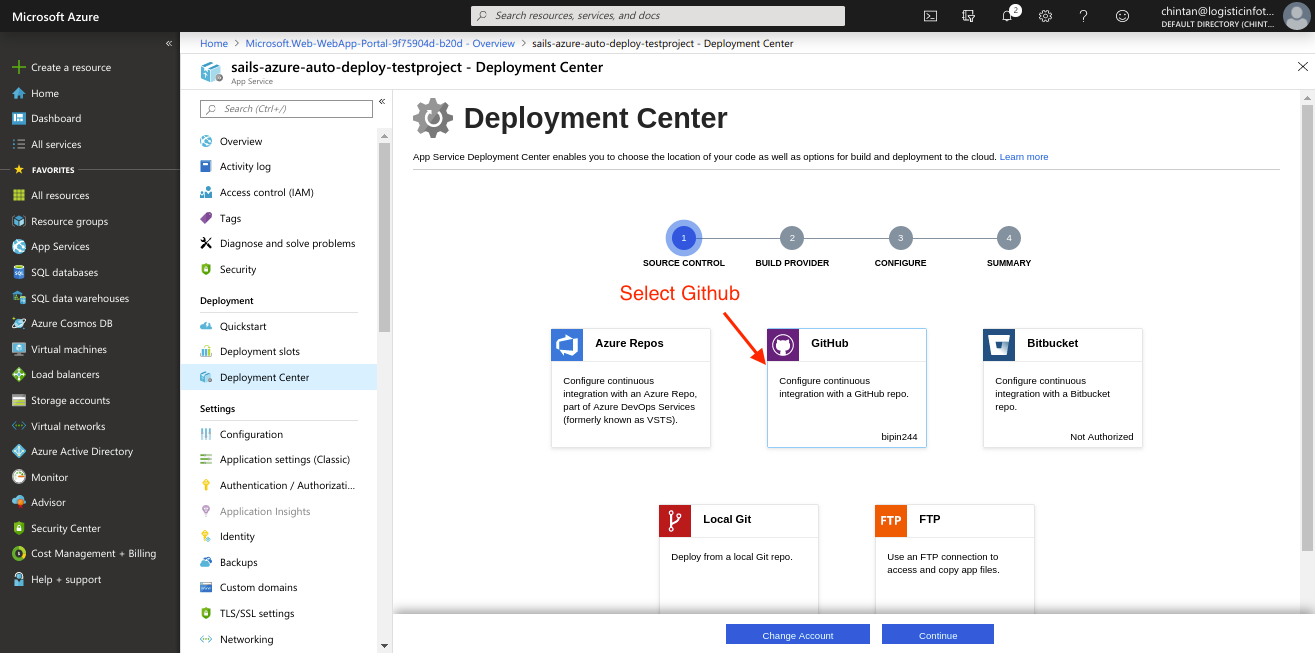Open directory and subscription filter icon
This screenshot has width=1315, height=653.
pos(968,15)
